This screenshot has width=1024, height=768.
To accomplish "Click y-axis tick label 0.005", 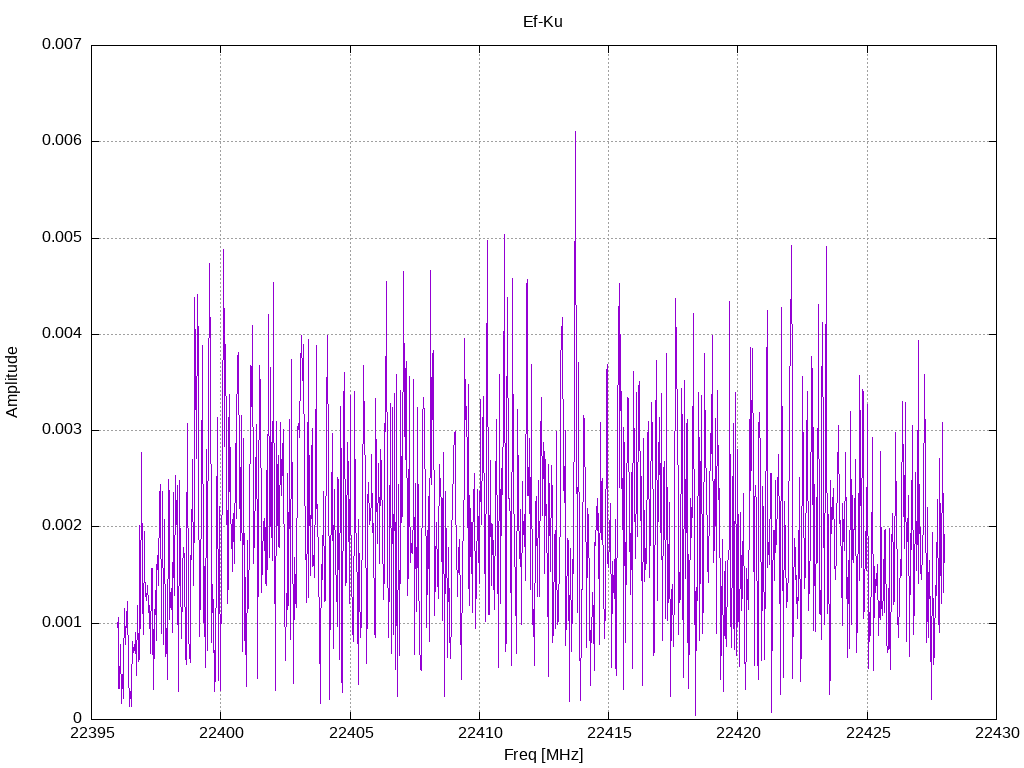I will (62, 237).
